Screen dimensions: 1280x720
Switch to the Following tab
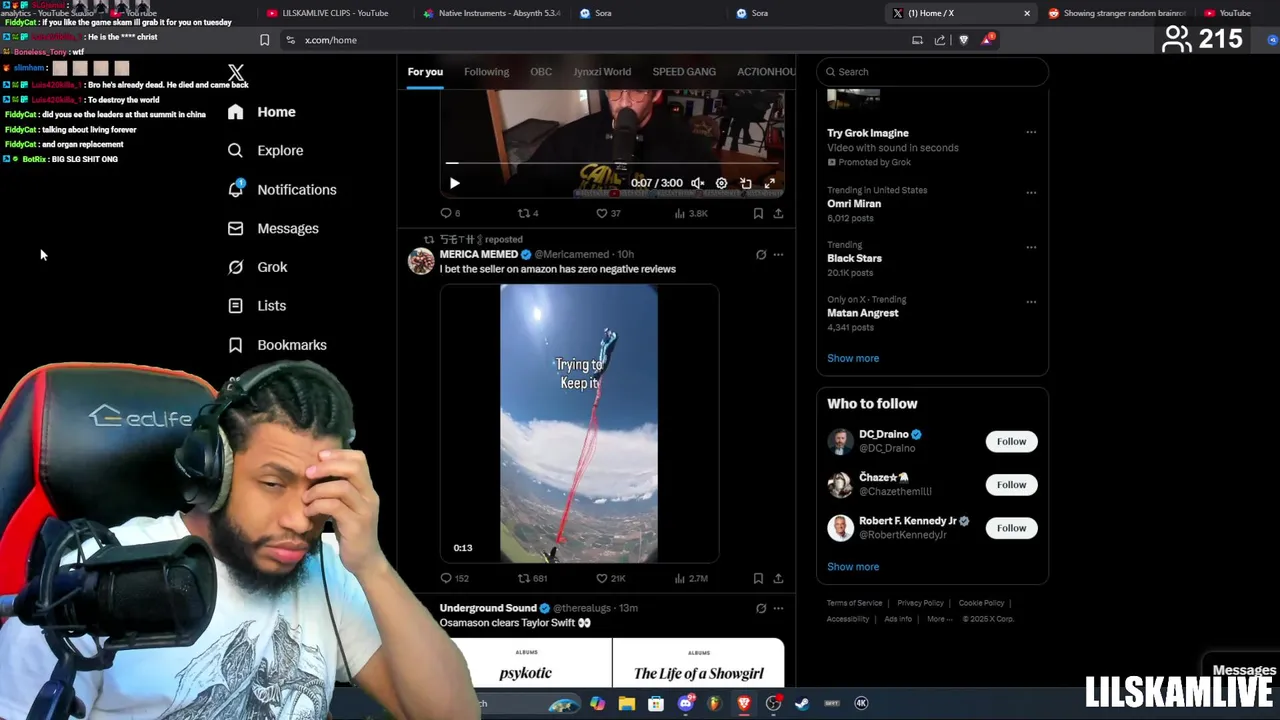(x=486, y=72)
